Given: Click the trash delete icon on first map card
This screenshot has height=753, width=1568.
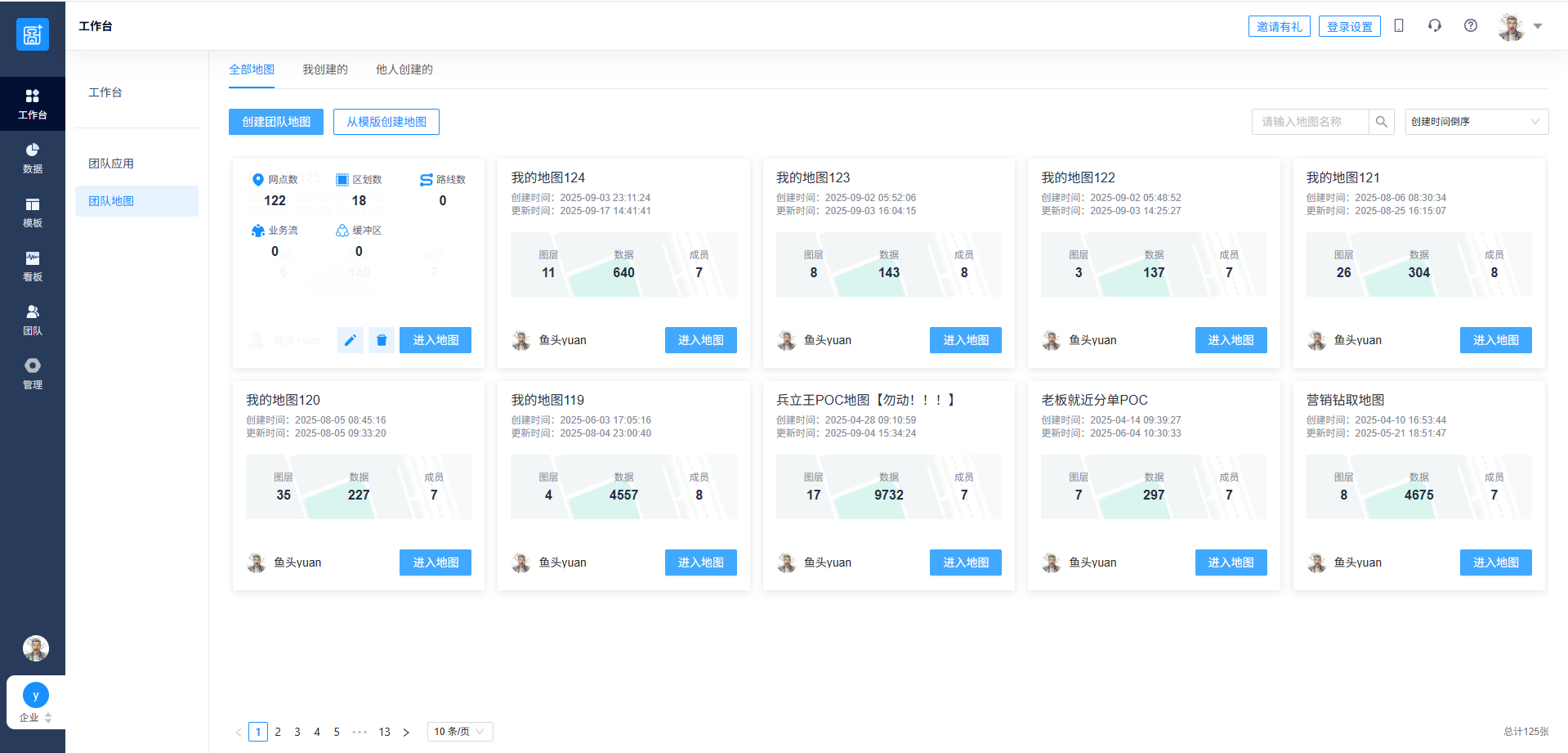Looking at the screenshot, I should click(x=381, y=340).
